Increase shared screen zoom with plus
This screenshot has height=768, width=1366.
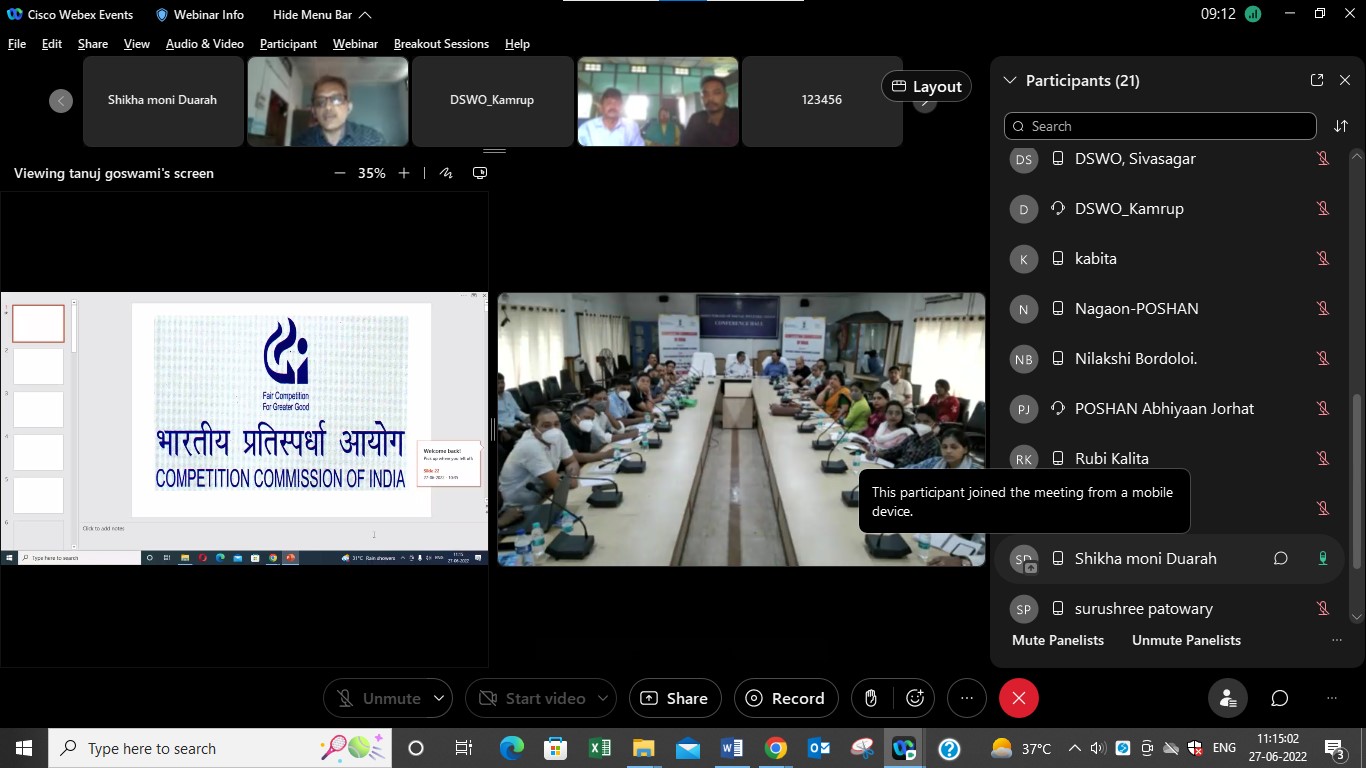click(404, 173)
